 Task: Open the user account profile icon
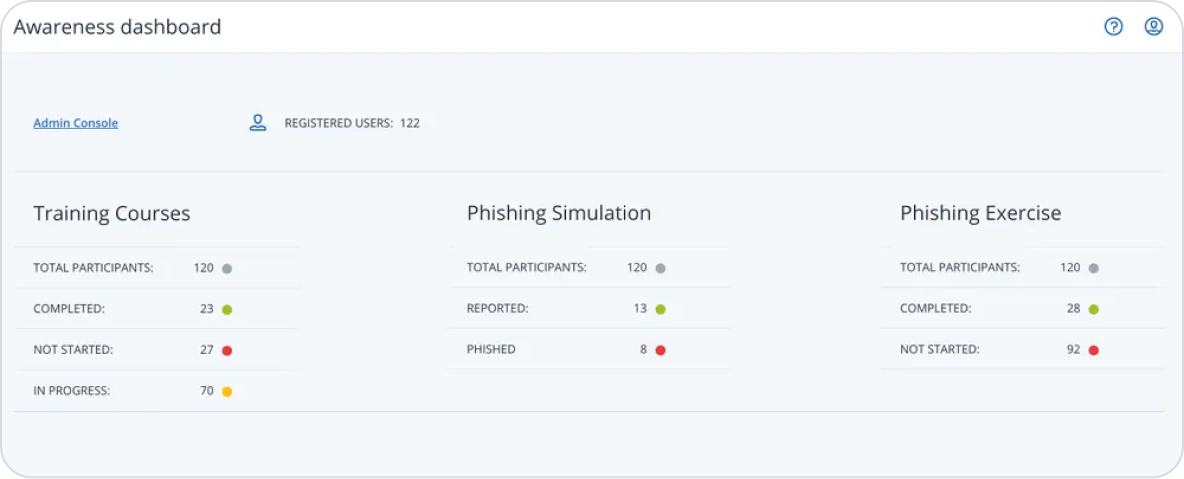1153,27
